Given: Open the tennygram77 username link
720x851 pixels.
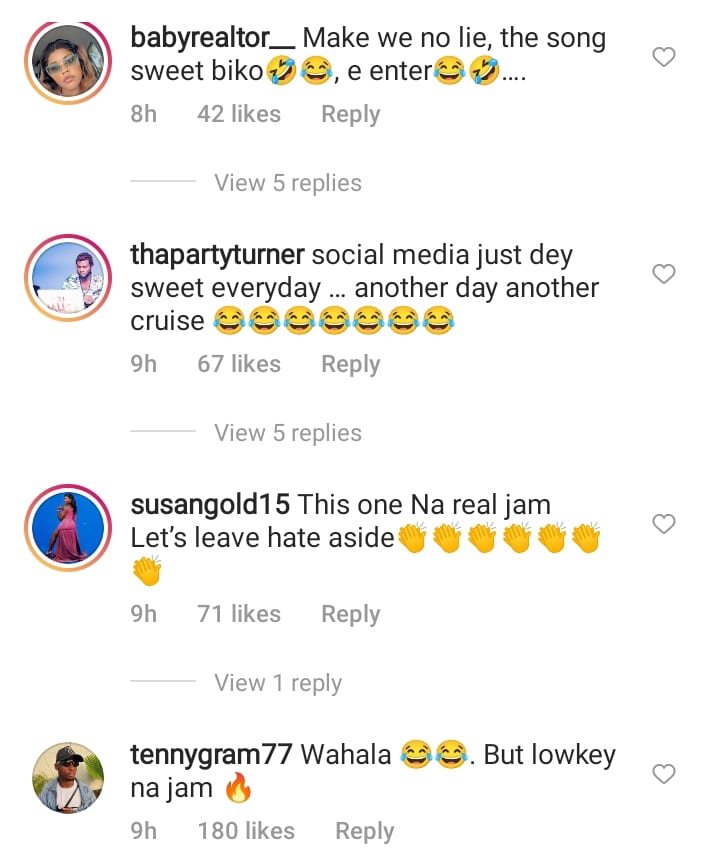Looking at the screenshot, I should 211,755.
